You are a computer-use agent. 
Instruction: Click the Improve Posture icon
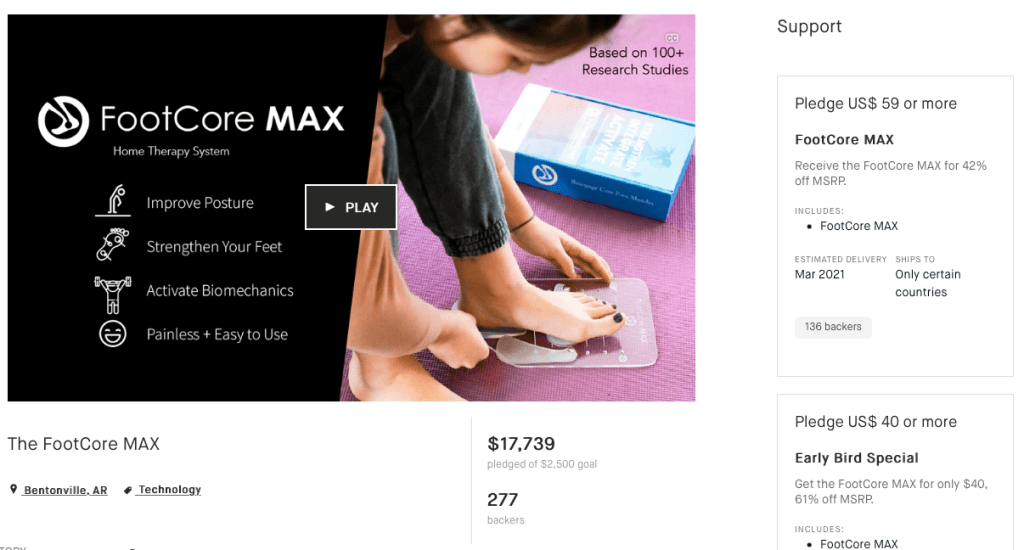coord(113,201)
